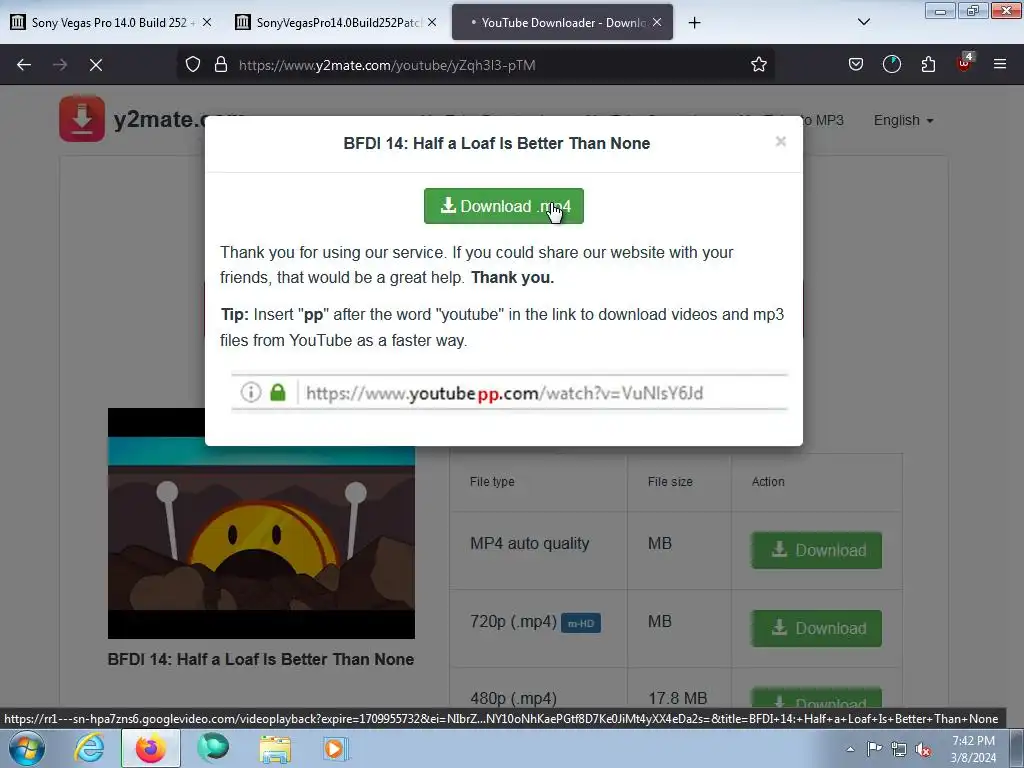Open a new browser tab
The width and height of the screenshot is (1024, 768).
click(694, 23)
